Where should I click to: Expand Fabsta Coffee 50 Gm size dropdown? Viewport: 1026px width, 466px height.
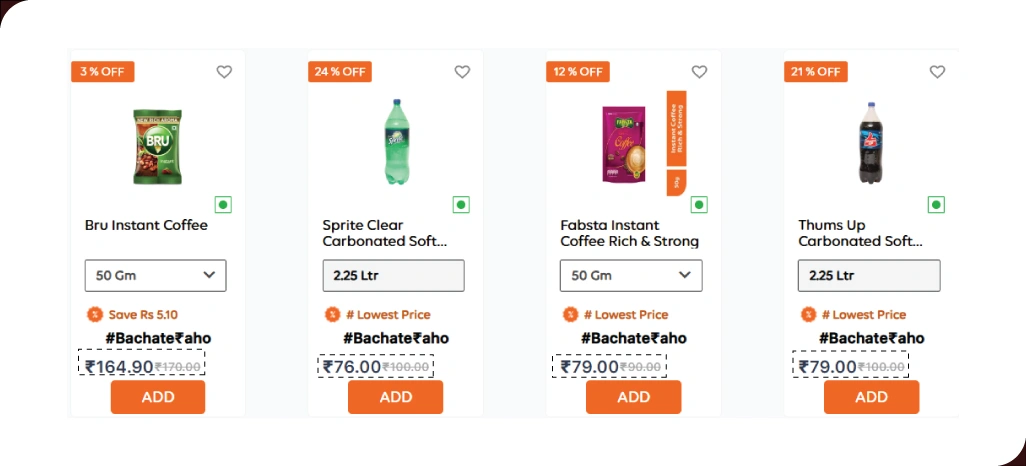coord(631,275)
